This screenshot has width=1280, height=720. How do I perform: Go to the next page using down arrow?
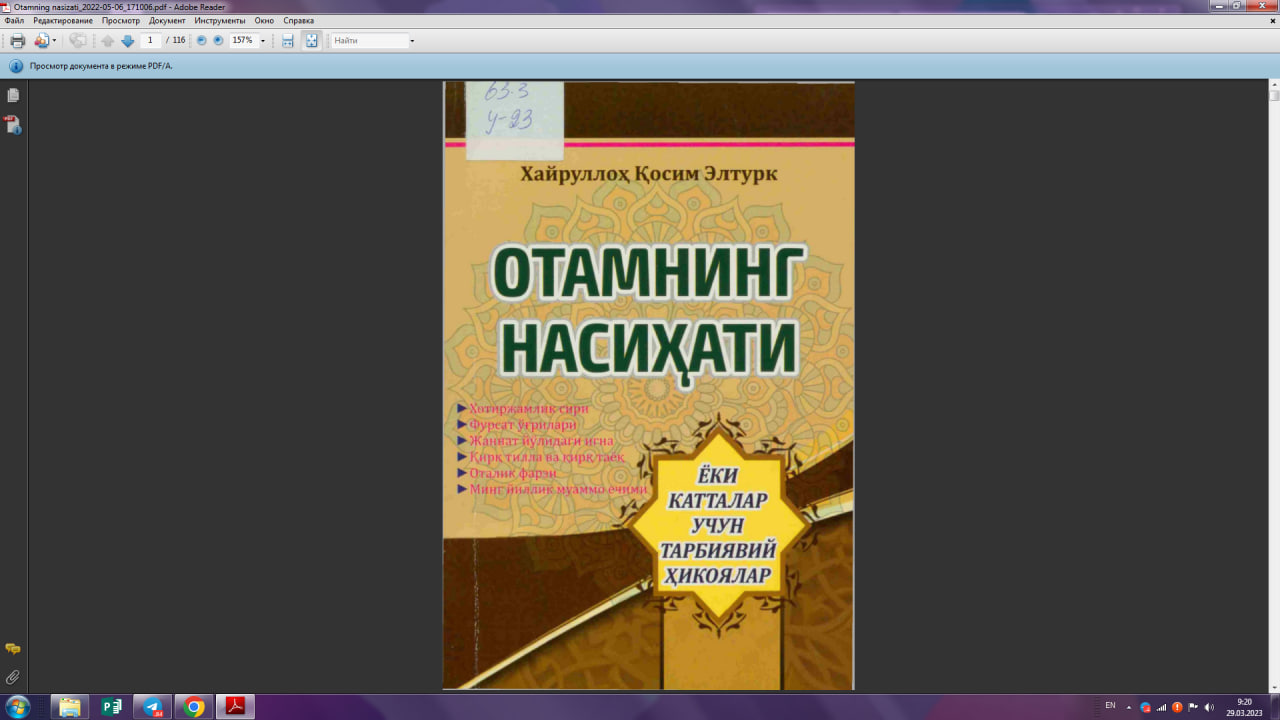(127, 41)
